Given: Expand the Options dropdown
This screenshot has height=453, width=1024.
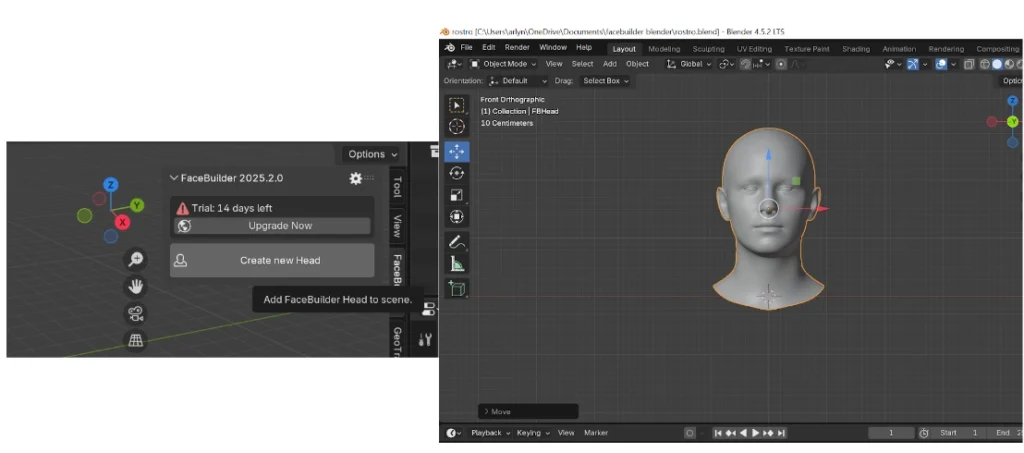Looking at the screenshot, I should [372, 154].
